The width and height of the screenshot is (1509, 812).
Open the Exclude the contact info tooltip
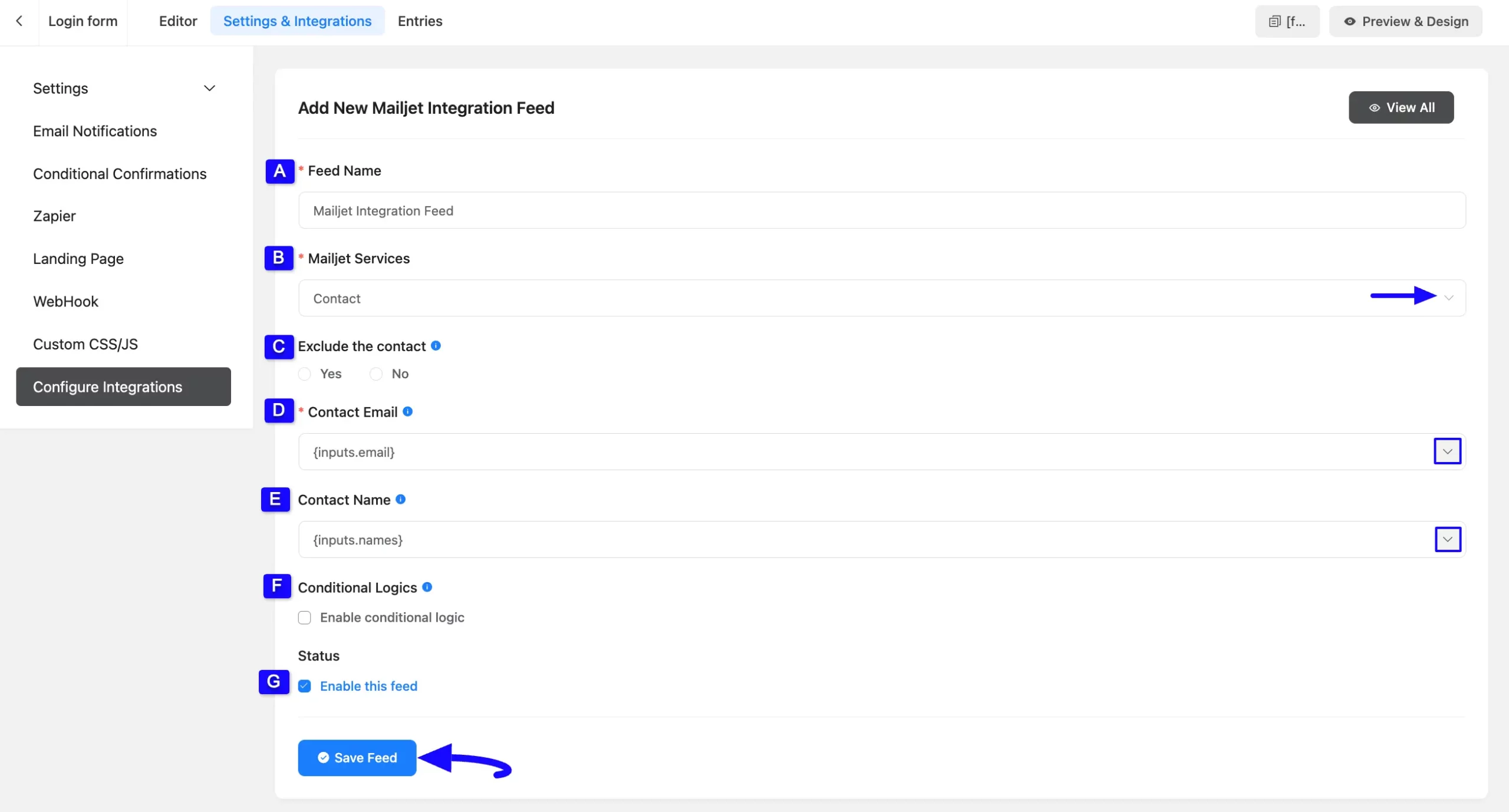click(x=436, y=346)
